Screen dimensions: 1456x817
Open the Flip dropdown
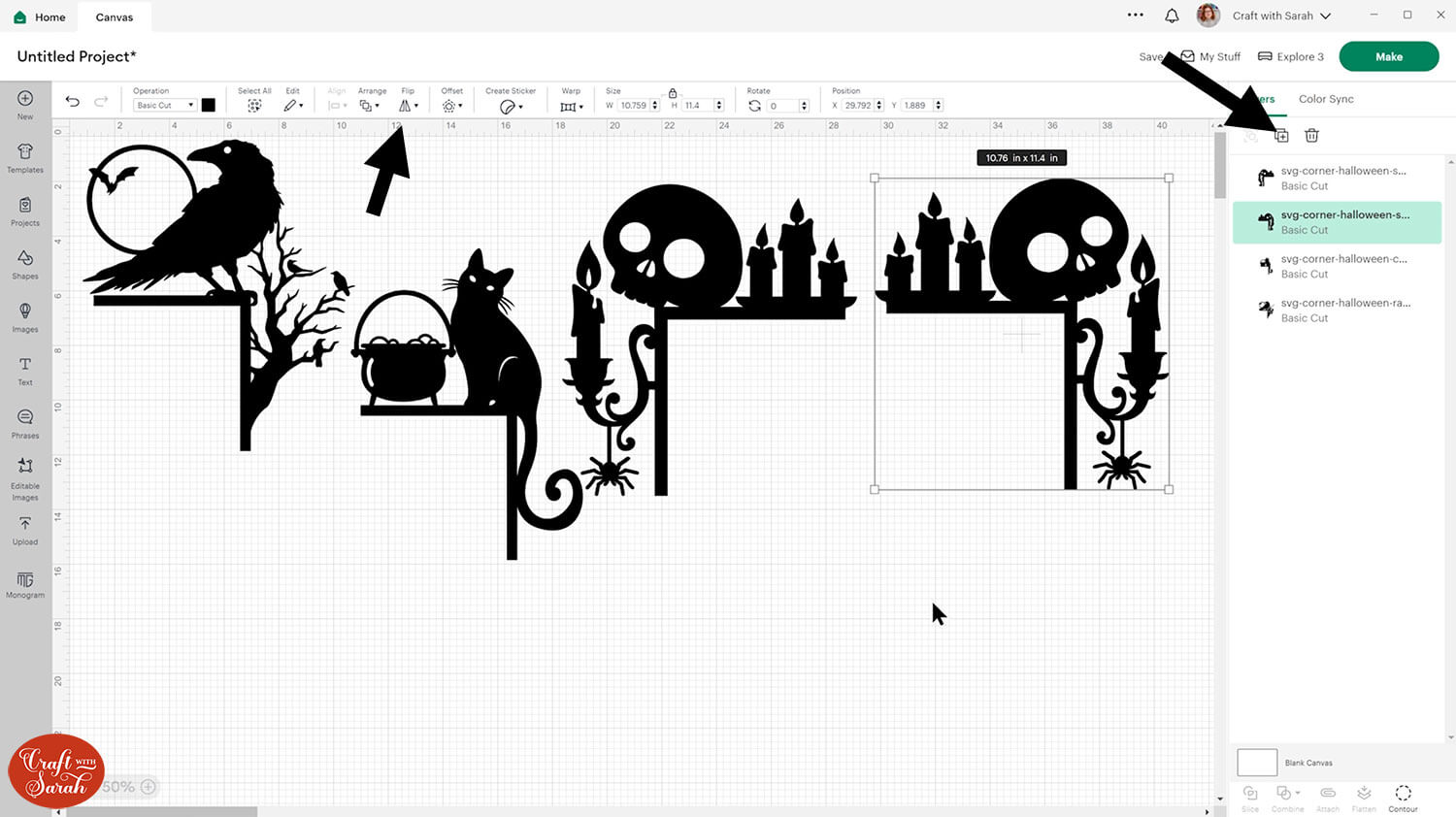(x=409, y=105)
